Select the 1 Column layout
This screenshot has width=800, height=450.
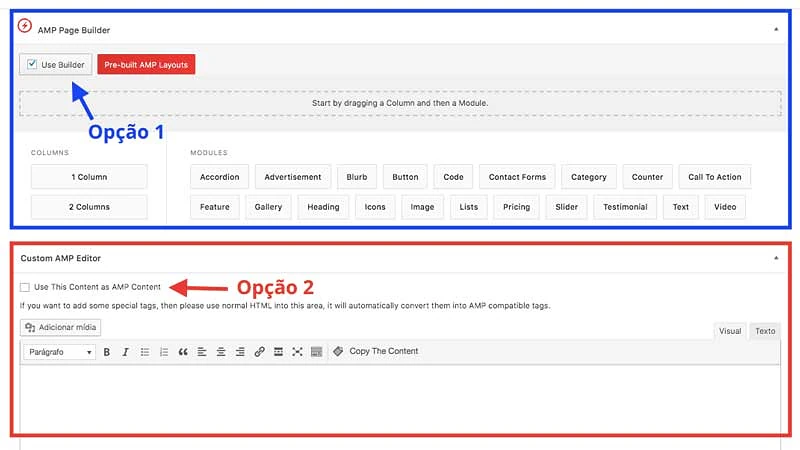89,177
